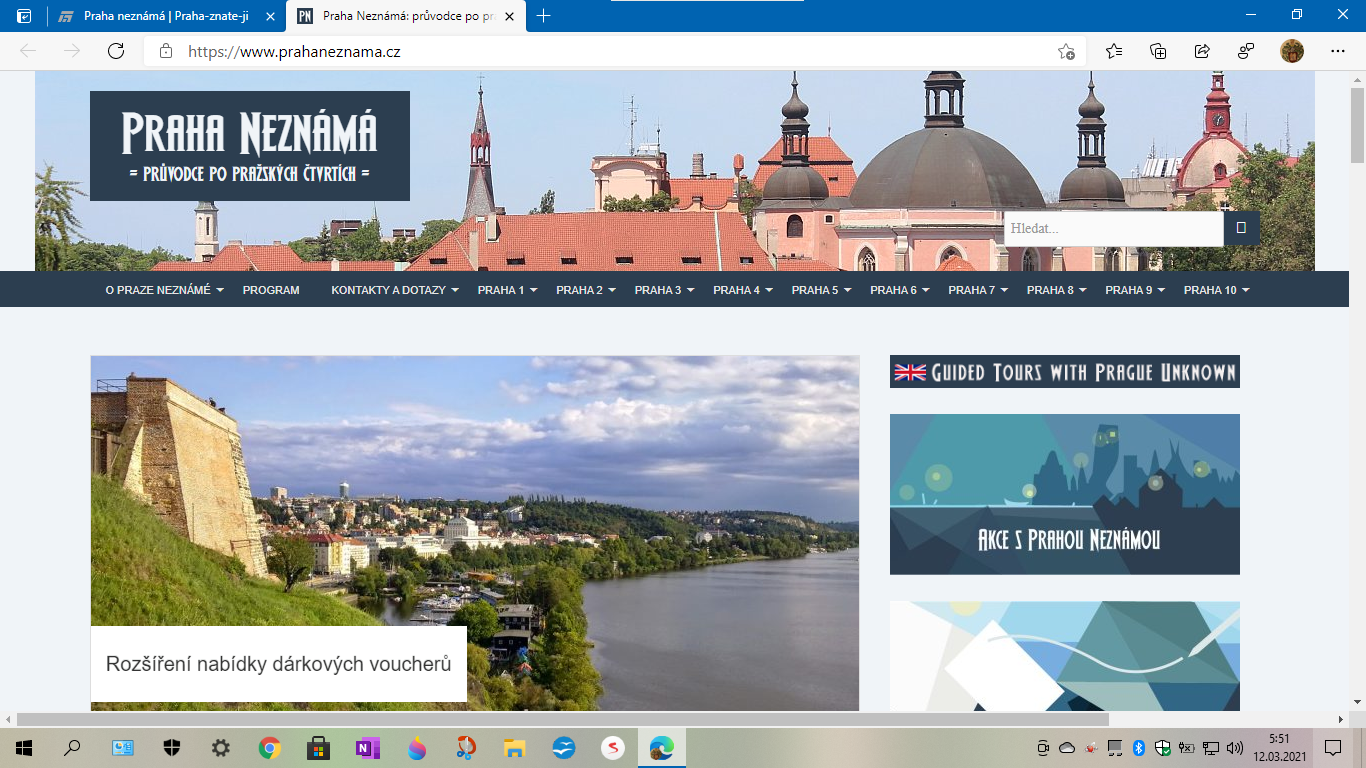This screenshot has height=768, width=1366.
Task: Reload the page with refresh icon
Action: pyautogui.click(x=116, y=51)
